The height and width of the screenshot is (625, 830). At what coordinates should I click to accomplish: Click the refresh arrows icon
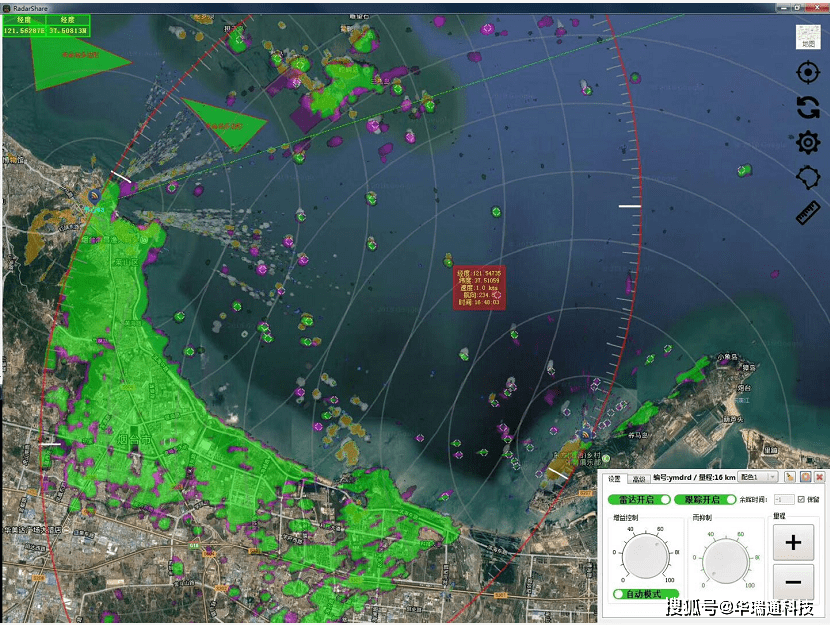pyautogui.click(x=808, y=107)
